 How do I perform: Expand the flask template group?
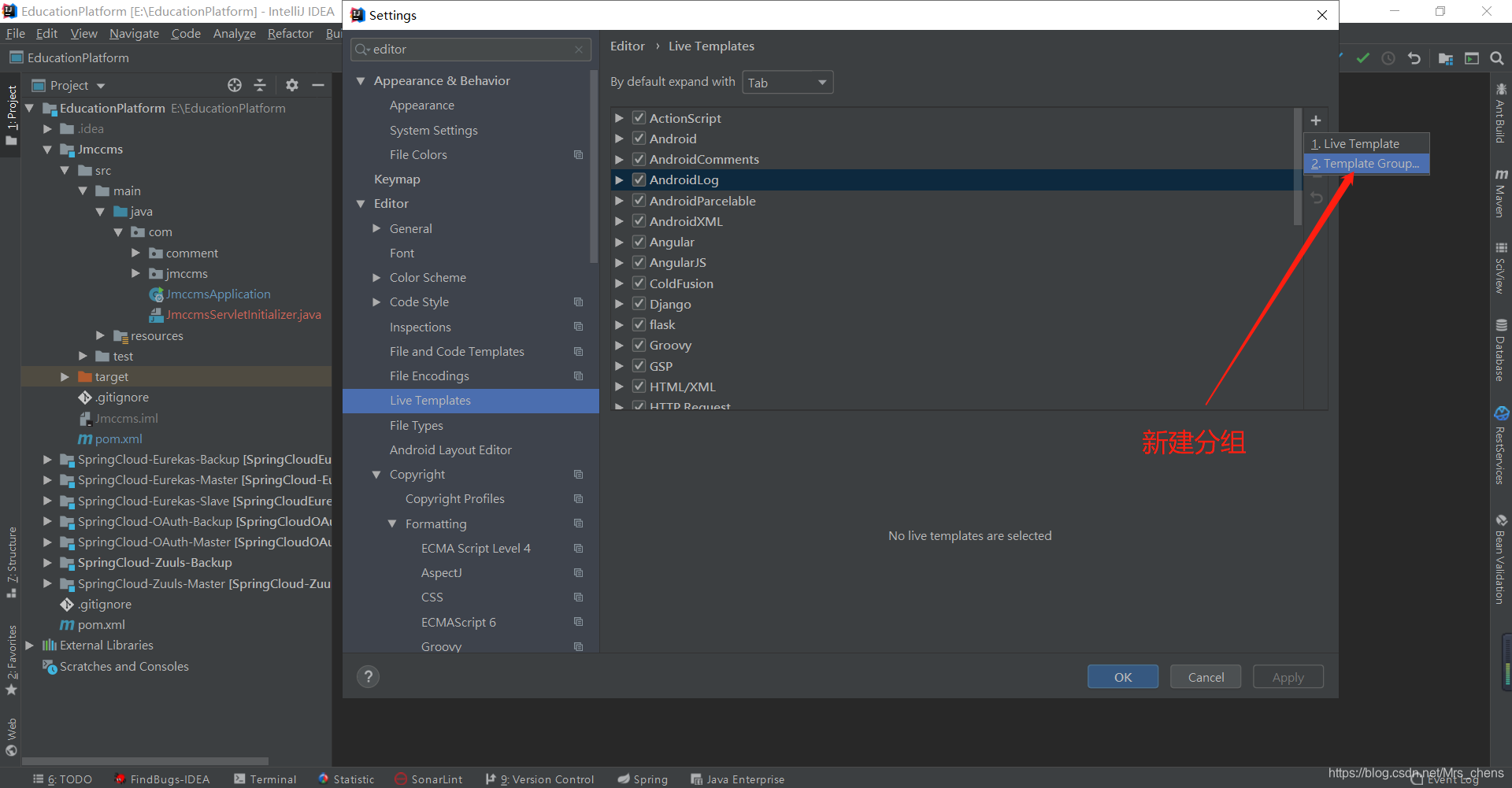tap(619, 324)
